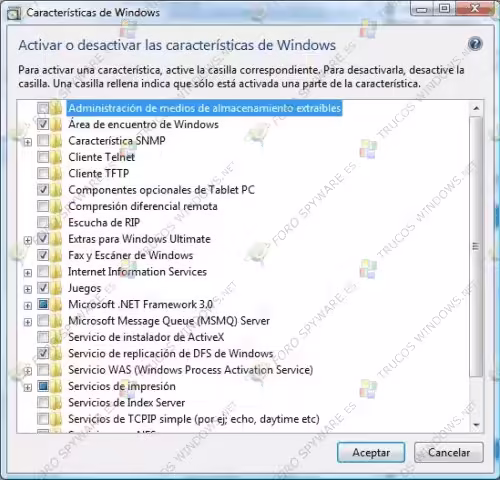
Task: Enable the Característica SNMP checkbox
Action: [43, 140]
